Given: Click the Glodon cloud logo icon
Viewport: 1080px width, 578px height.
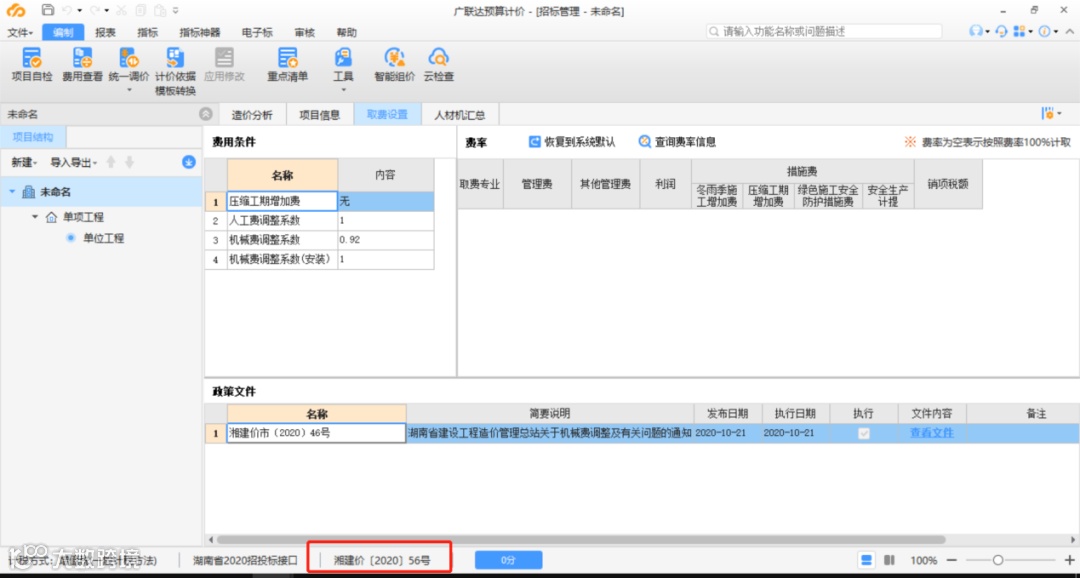Looking at the screenshot, I should pyautogui.click(x=15, y=11).
